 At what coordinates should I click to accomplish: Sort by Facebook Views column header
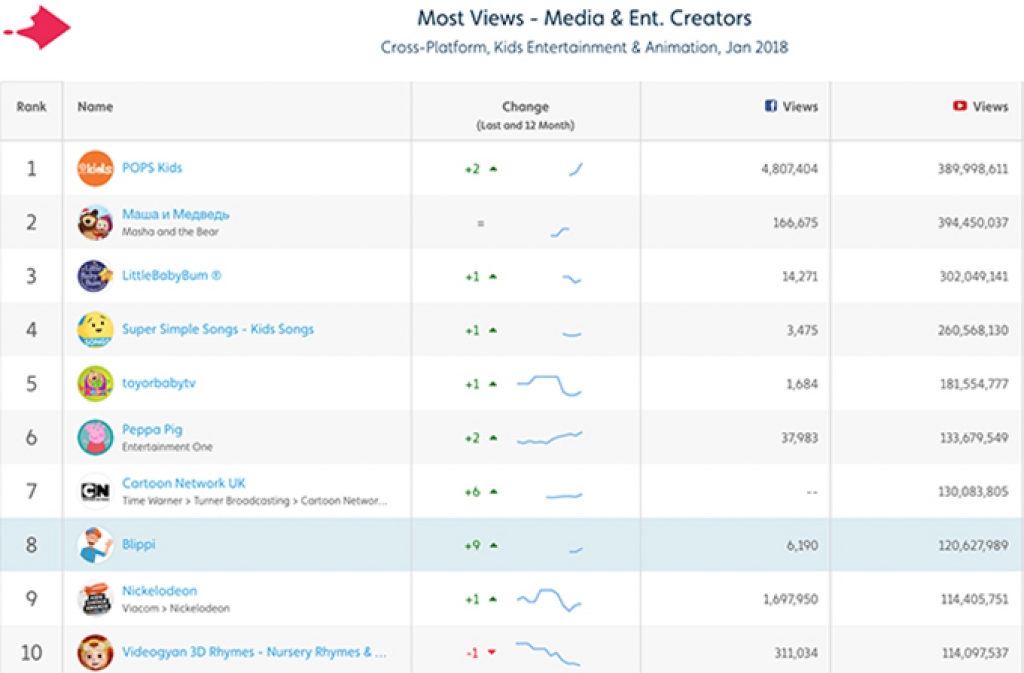(791, 107)
